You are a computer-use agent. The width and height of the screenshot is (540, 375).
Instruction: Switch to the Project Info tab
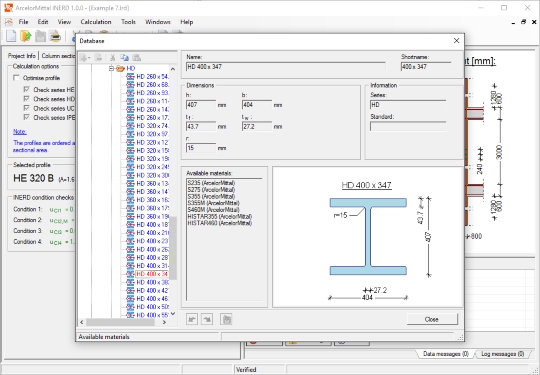(x=22, y=56)
